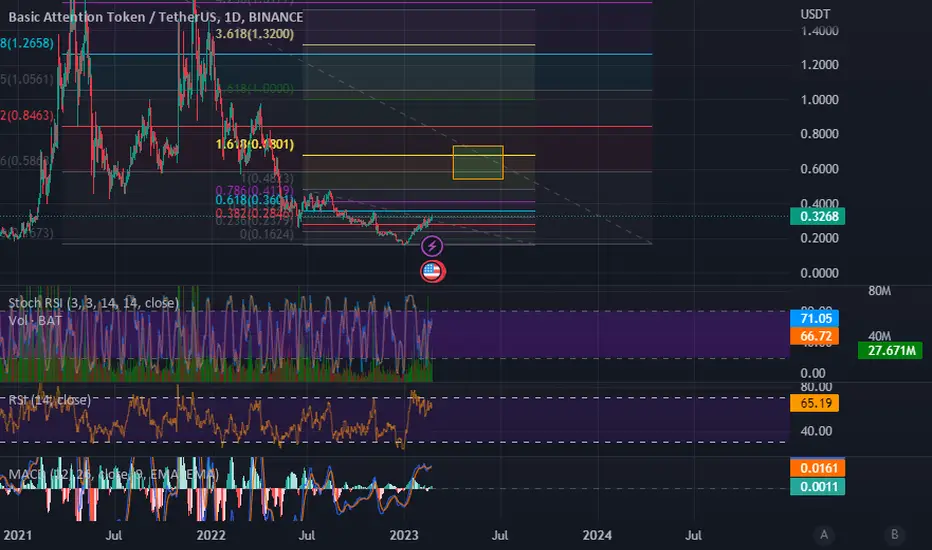Click the US flag economic event icon
The width and height of the screenshot is (932, 550).
point(433,272)
